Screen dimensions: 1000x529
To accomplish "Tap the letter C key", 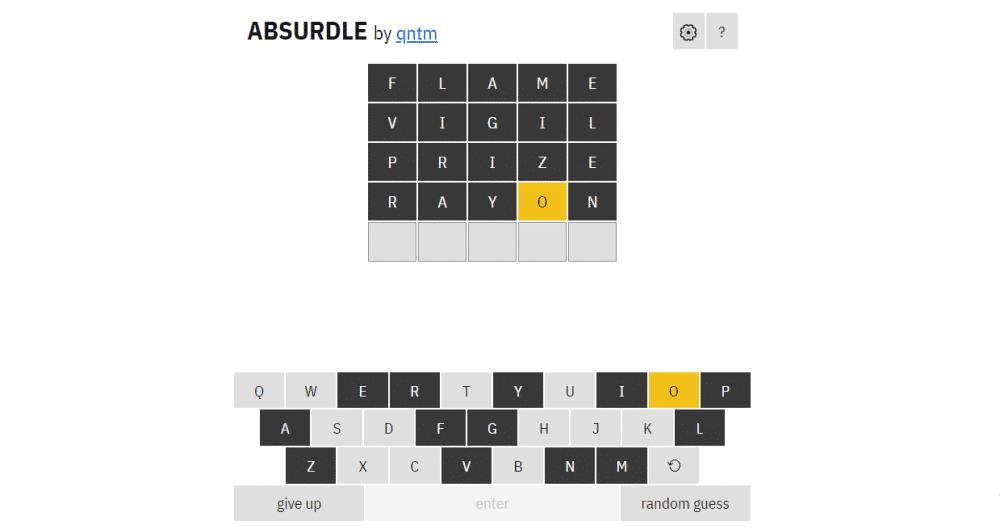I will pyautogui.click(x=415, y=466).
